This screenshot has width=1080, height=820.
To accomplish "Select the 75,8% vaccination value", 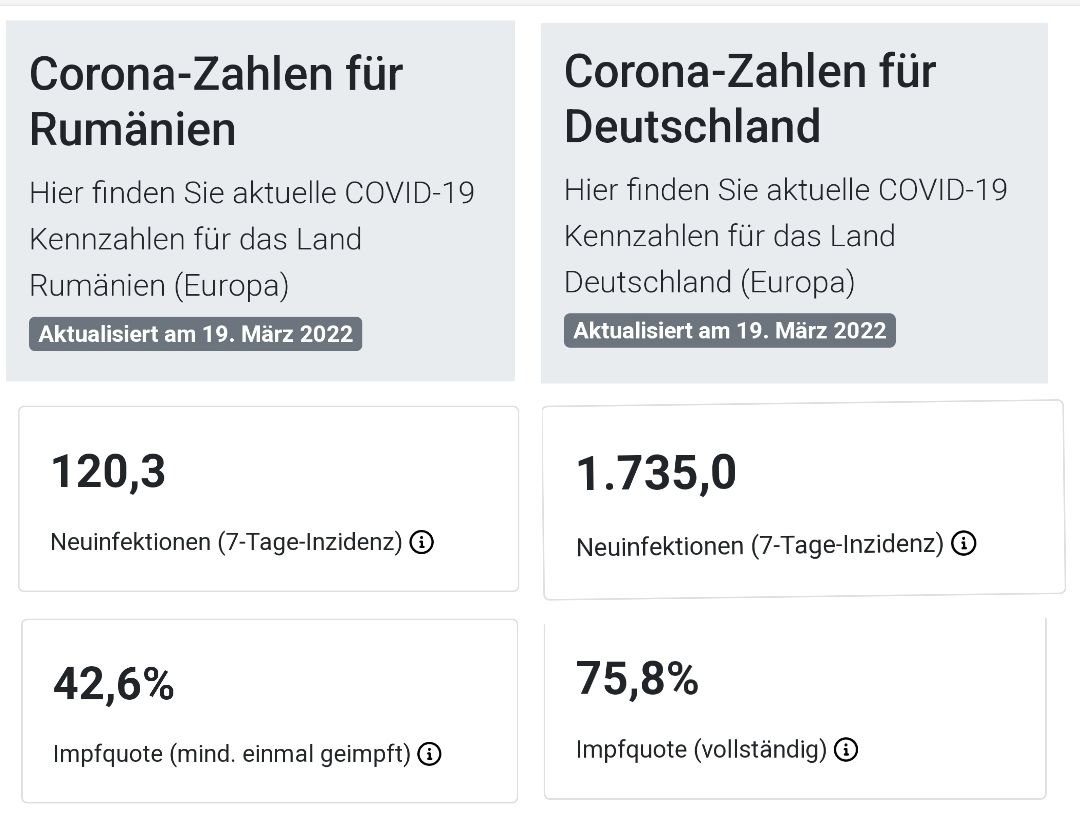I will (x=637, y=679).
